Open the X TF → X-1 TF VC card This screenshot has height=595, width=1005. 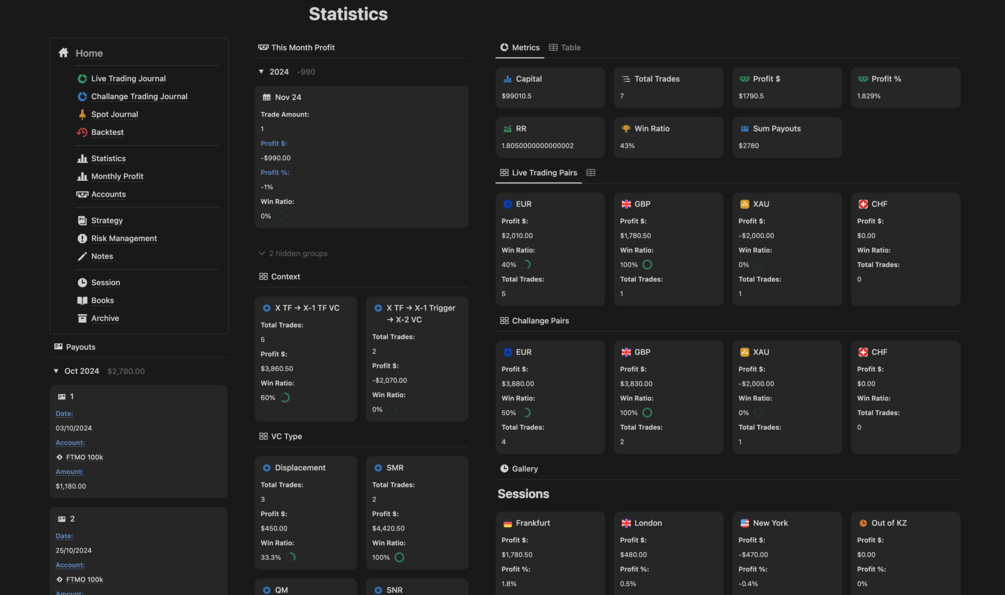click(306, 358)
